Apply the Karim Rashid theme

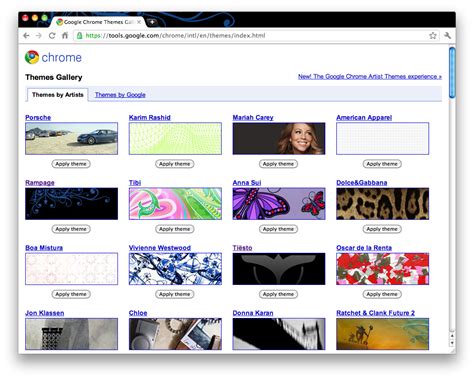[x=175, y=164]
